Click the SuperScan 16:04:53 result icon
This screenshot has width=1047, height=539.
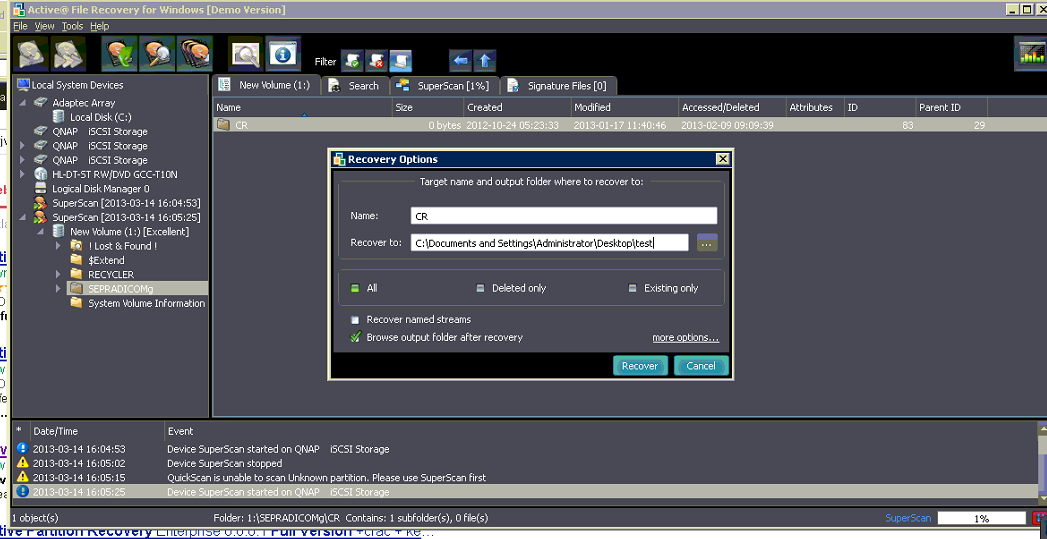(x=41, y=203)
